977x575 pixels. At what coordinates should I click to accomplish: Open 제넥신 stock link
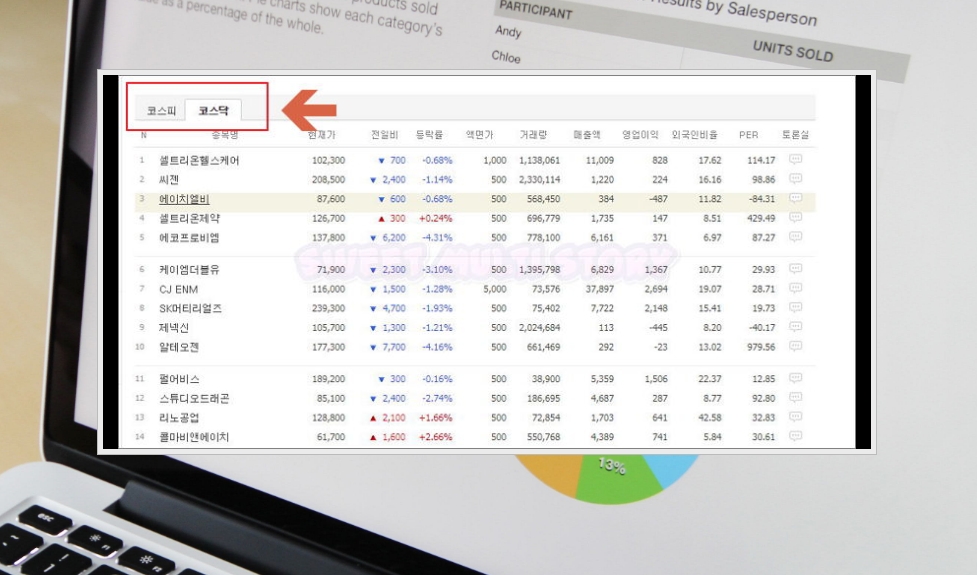click(x=174, y=328)
